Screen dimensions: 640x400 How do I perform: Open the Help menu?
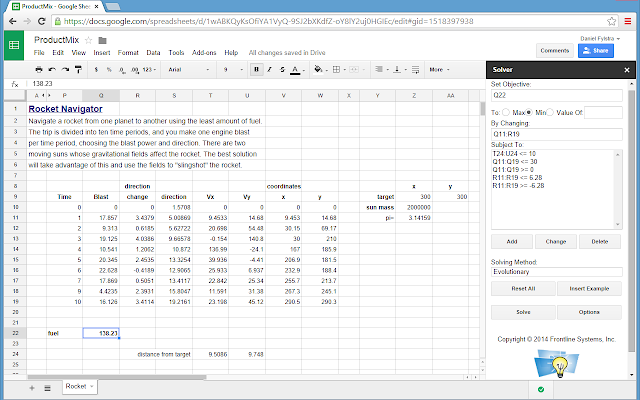(x=231, y=53)
